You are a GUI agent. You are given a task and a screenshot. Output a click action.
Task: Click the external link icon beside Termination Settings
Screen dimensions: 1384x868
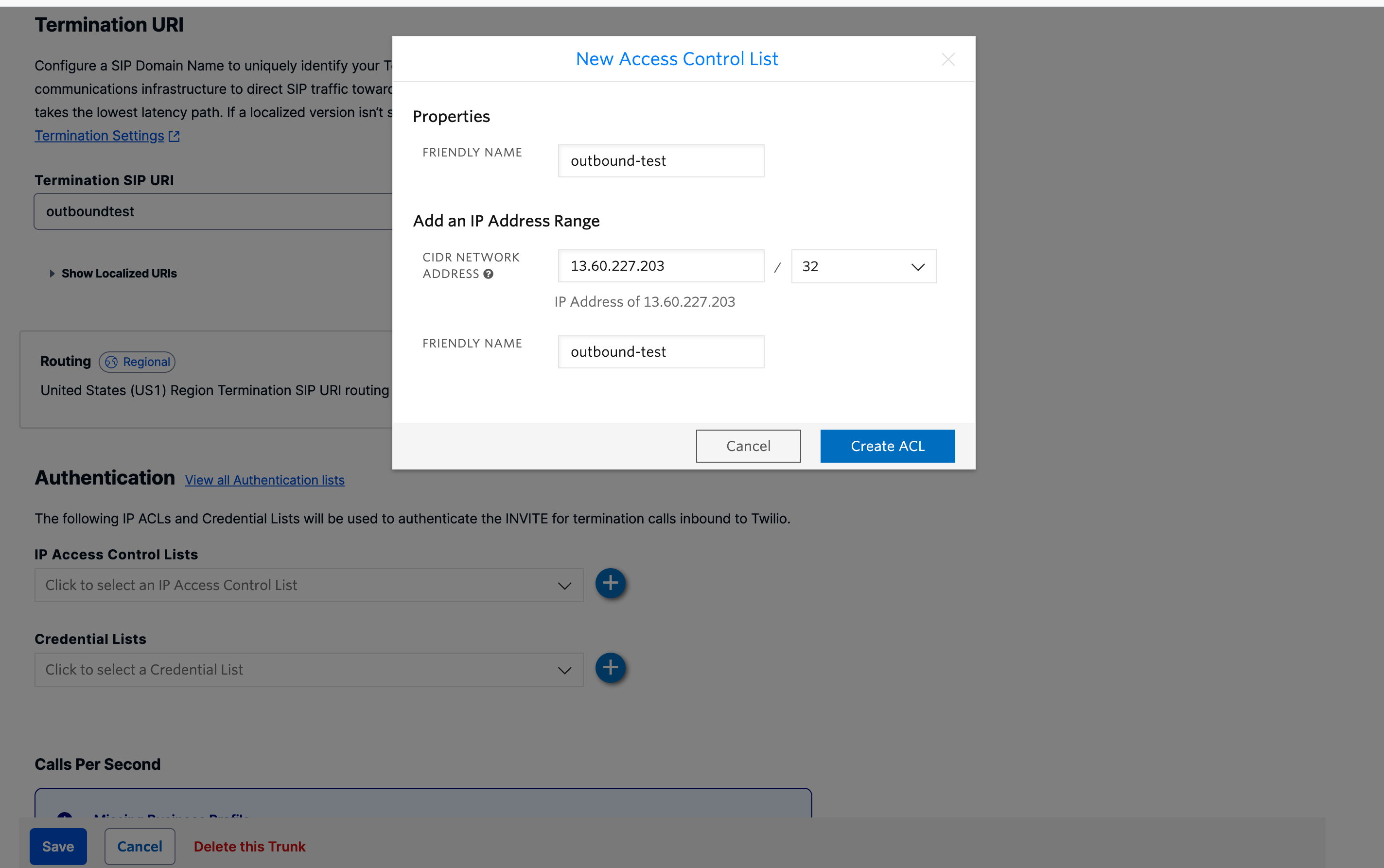click(x=174, y=137)
